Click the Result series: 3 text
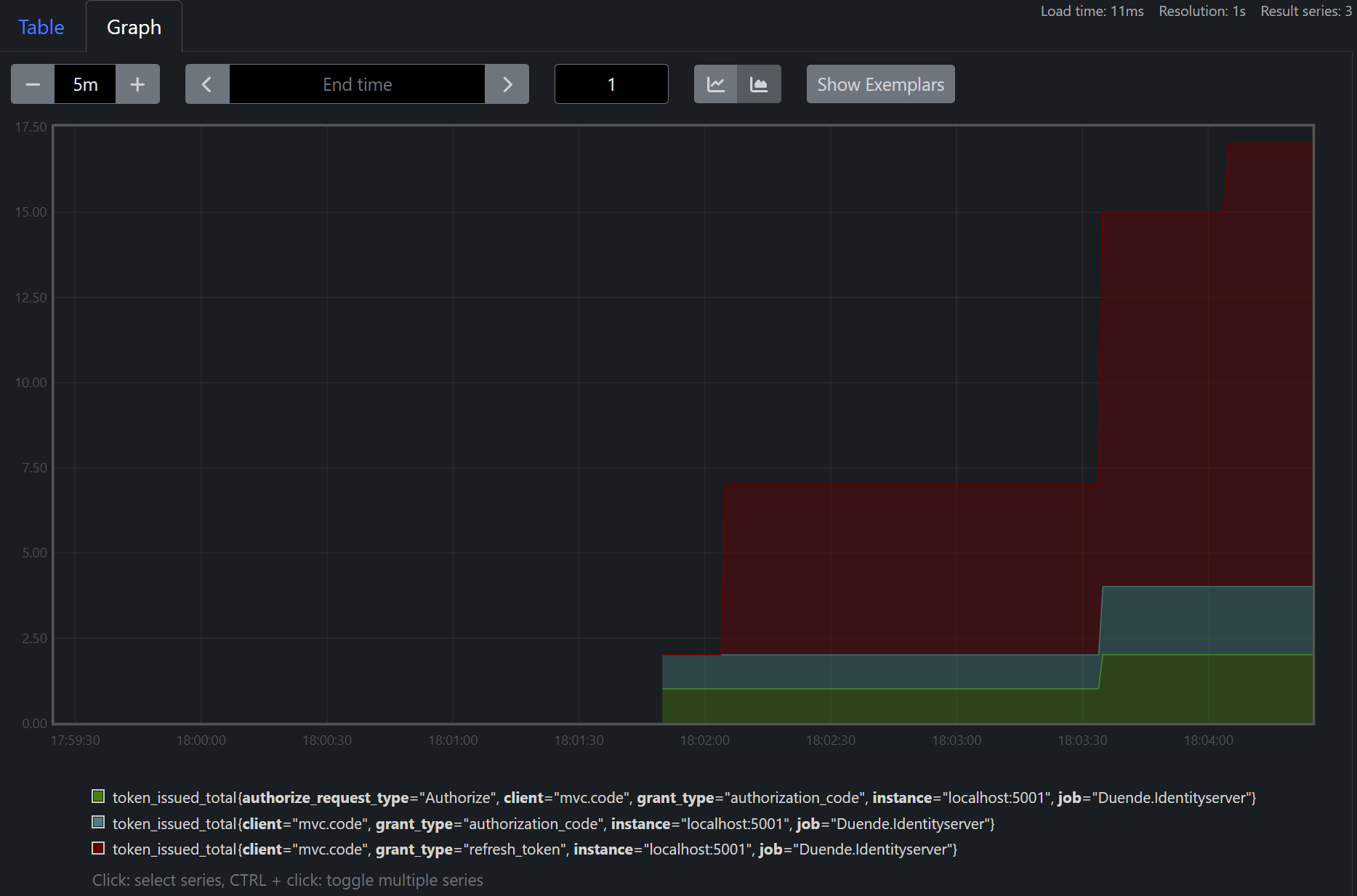This screenshot has height=896, width=1357. coord(1306,12)
